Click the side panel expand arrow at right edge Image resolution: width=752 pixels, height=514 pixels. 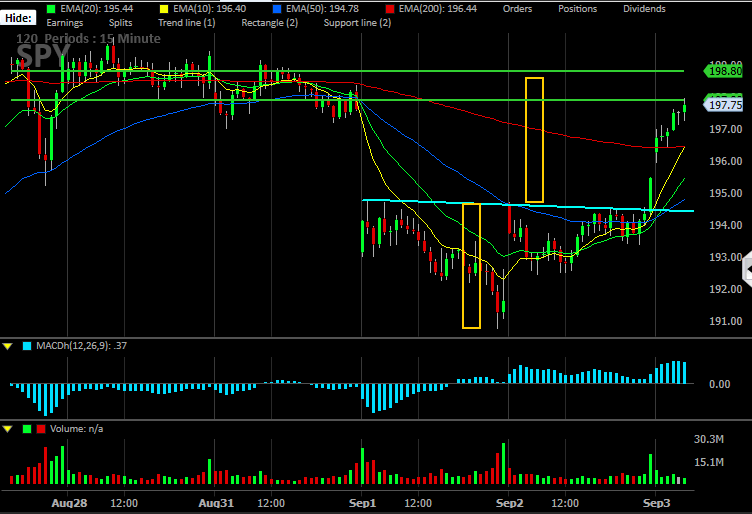click(747, 271)
